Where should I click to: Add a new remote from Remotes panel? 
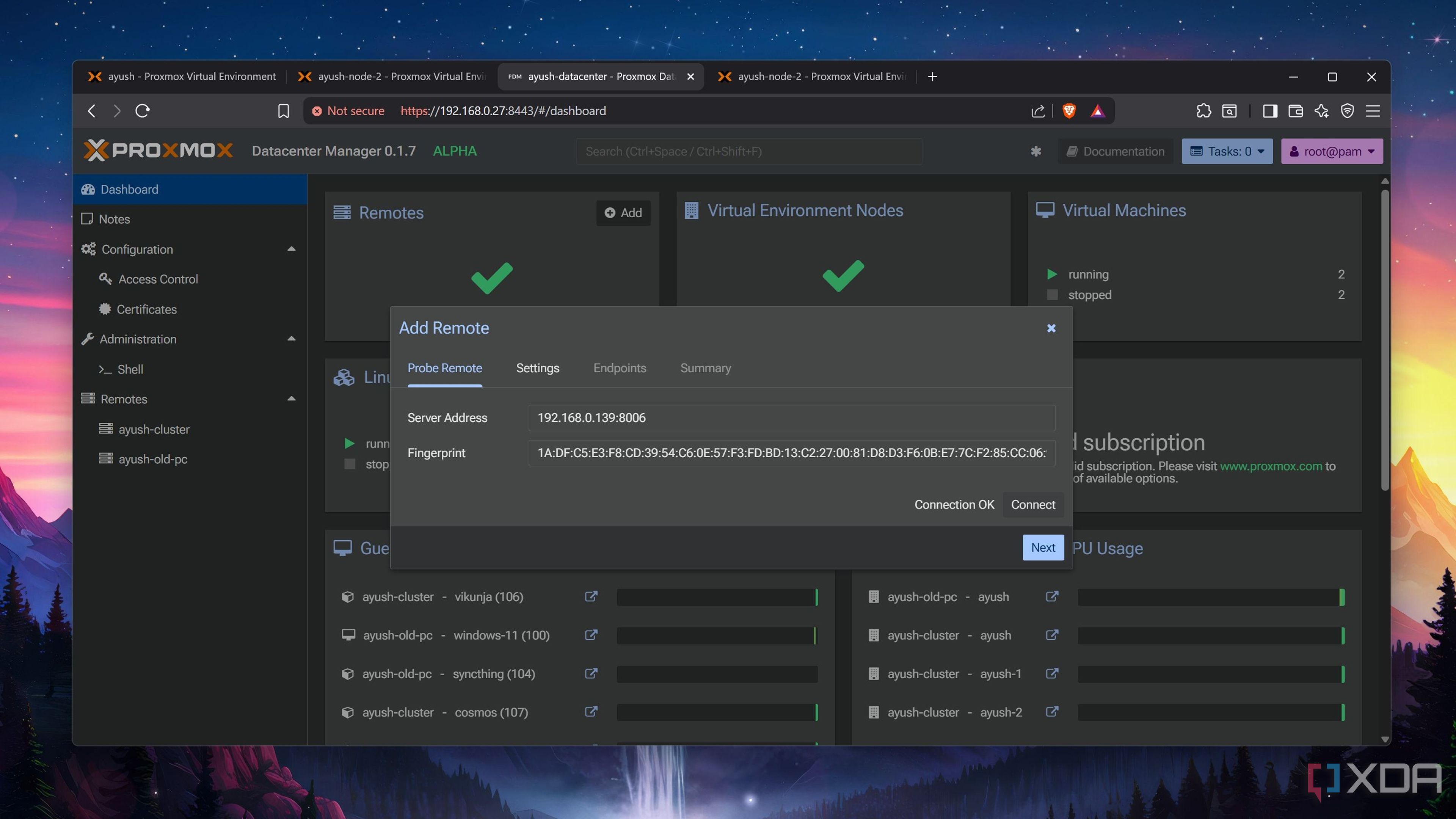[623, 213]
